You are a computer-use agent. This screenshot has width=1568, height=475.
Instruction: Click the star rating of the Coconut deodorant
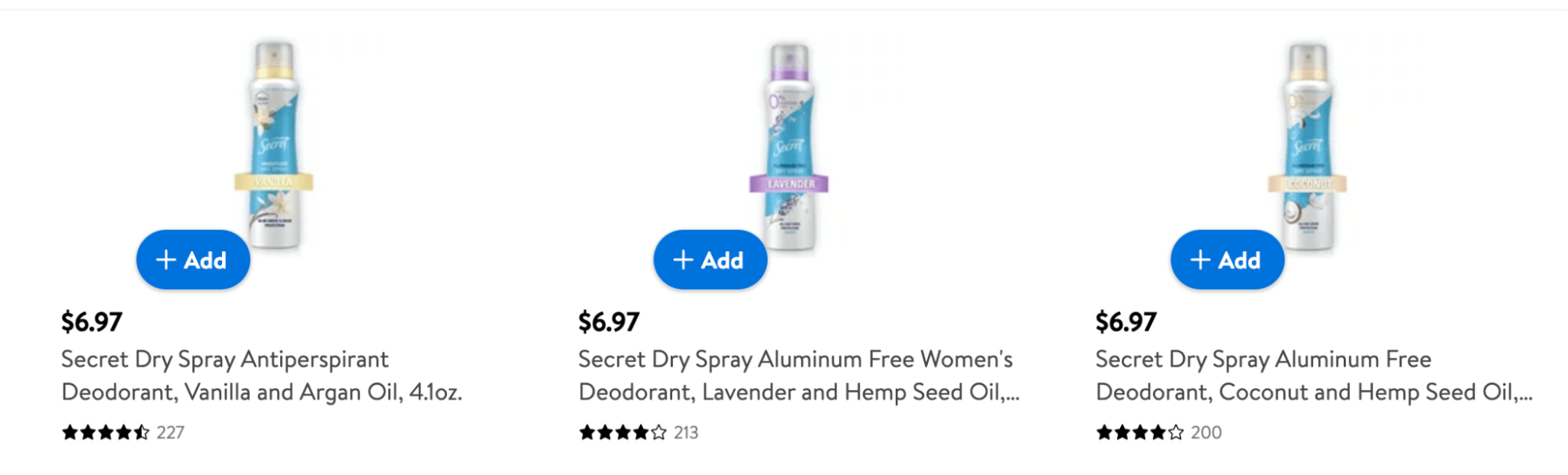tap(1140, 433)
